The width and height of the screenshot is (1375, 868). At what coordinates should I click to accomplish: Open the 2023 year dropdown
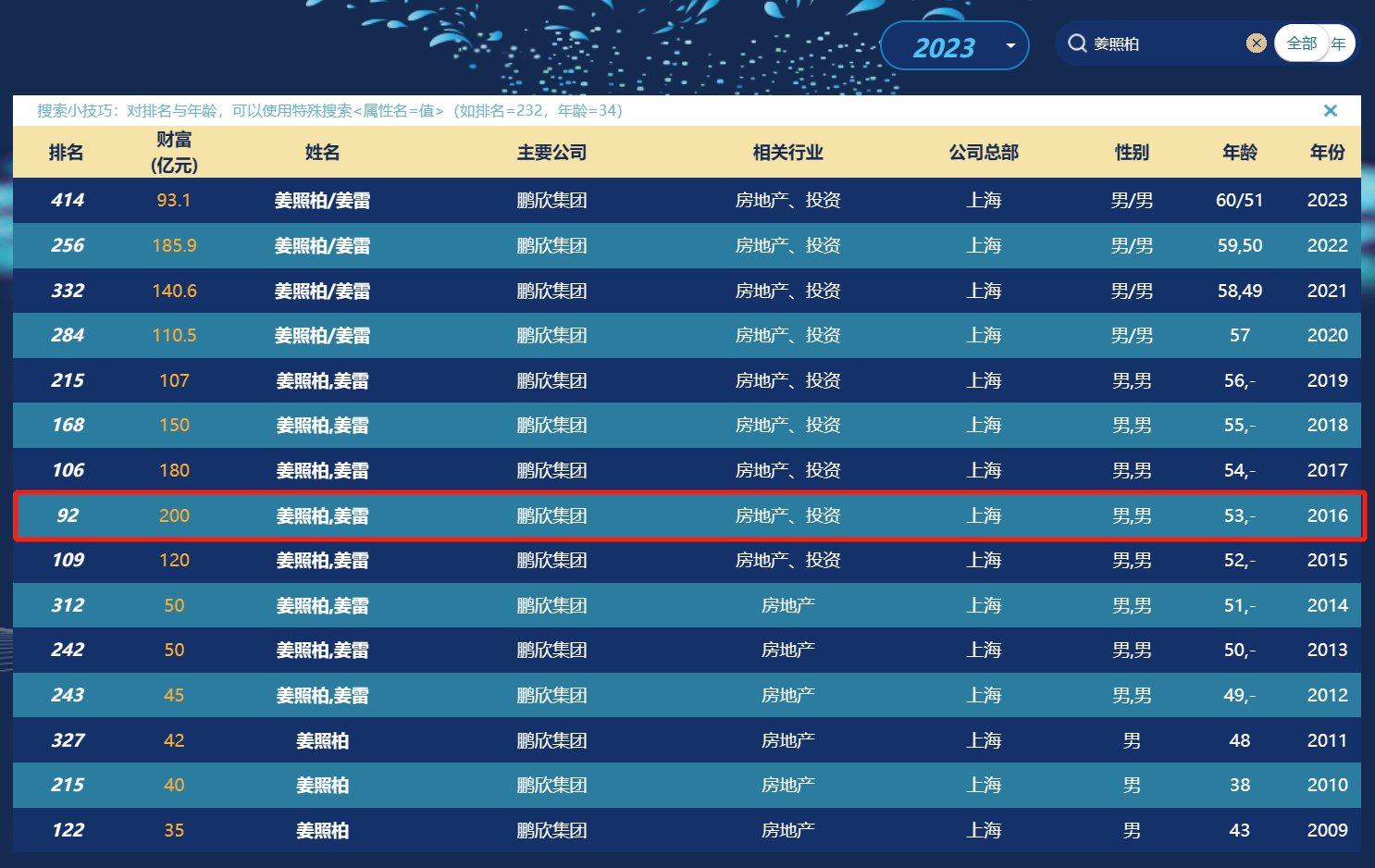point(954,45)
